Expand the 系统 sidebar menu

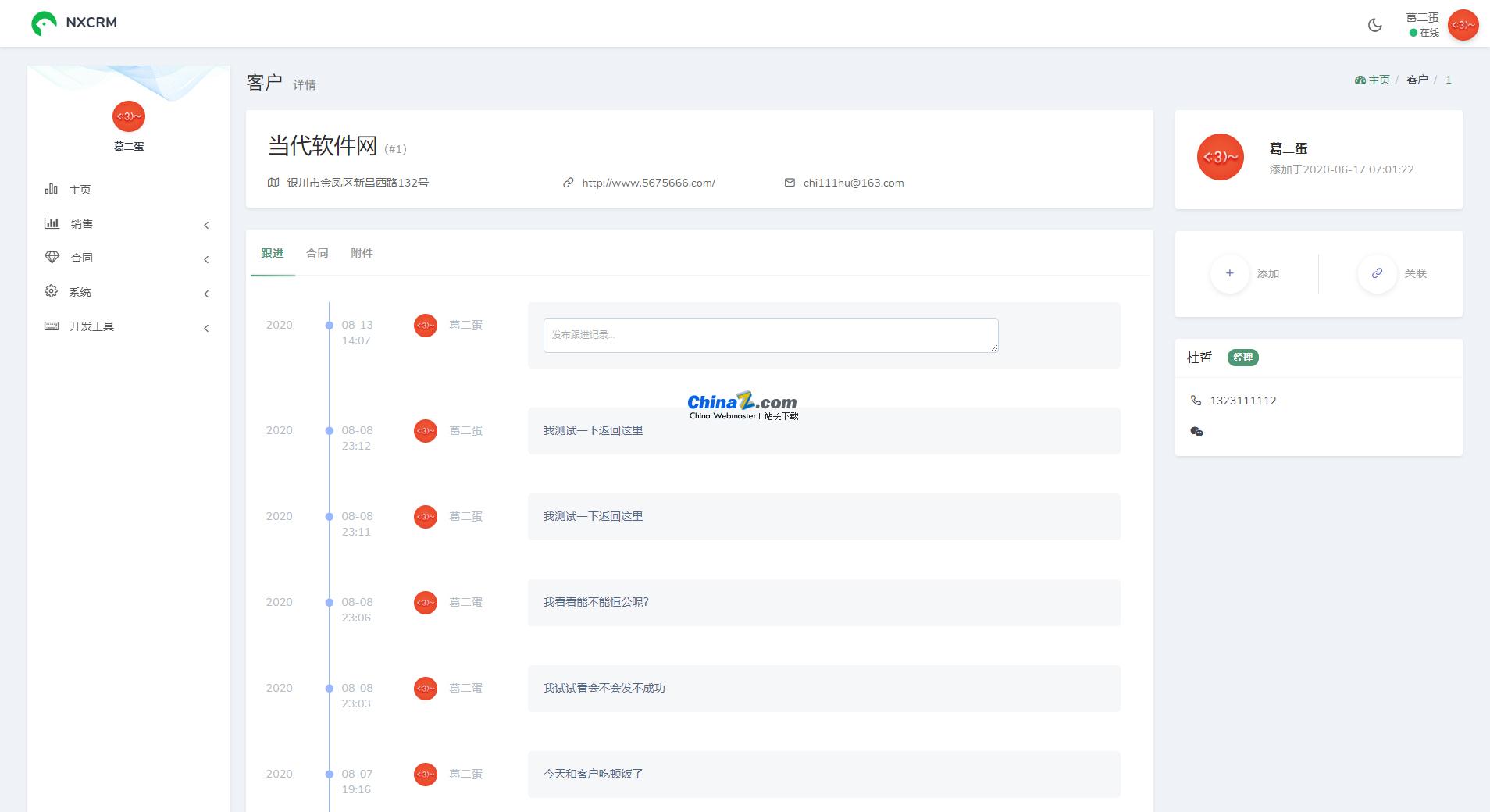[80, 292]
